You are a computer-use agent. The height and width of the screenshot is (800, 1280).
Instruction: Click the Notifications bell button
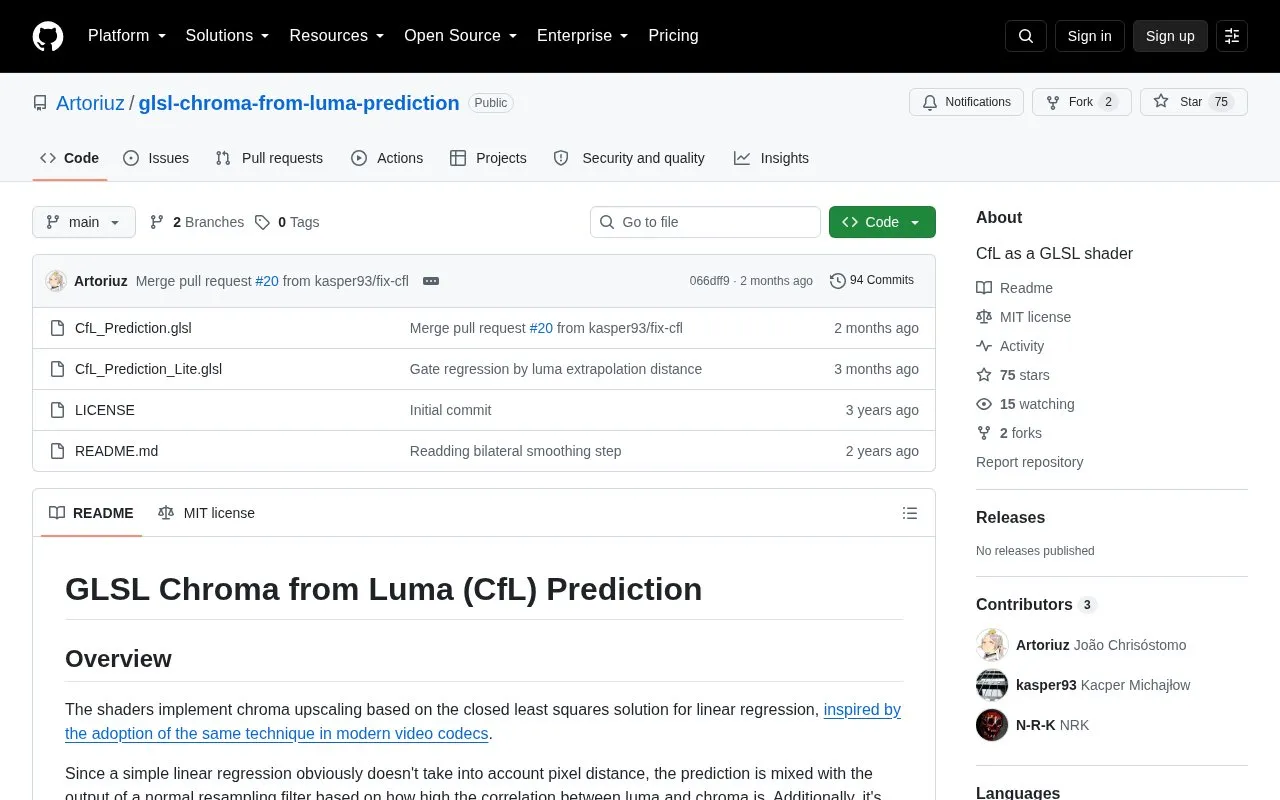967,102
